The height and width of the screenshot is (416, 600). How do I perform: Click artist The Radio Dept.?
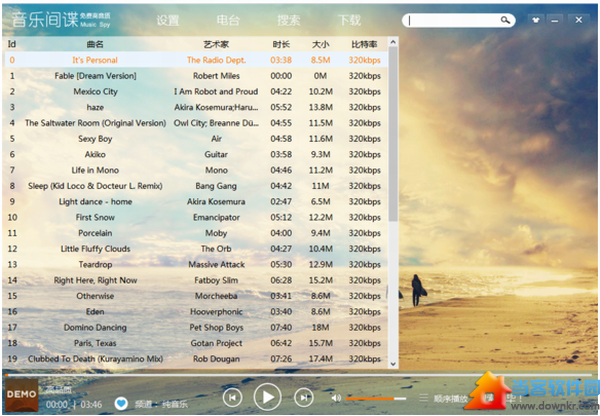216,60
